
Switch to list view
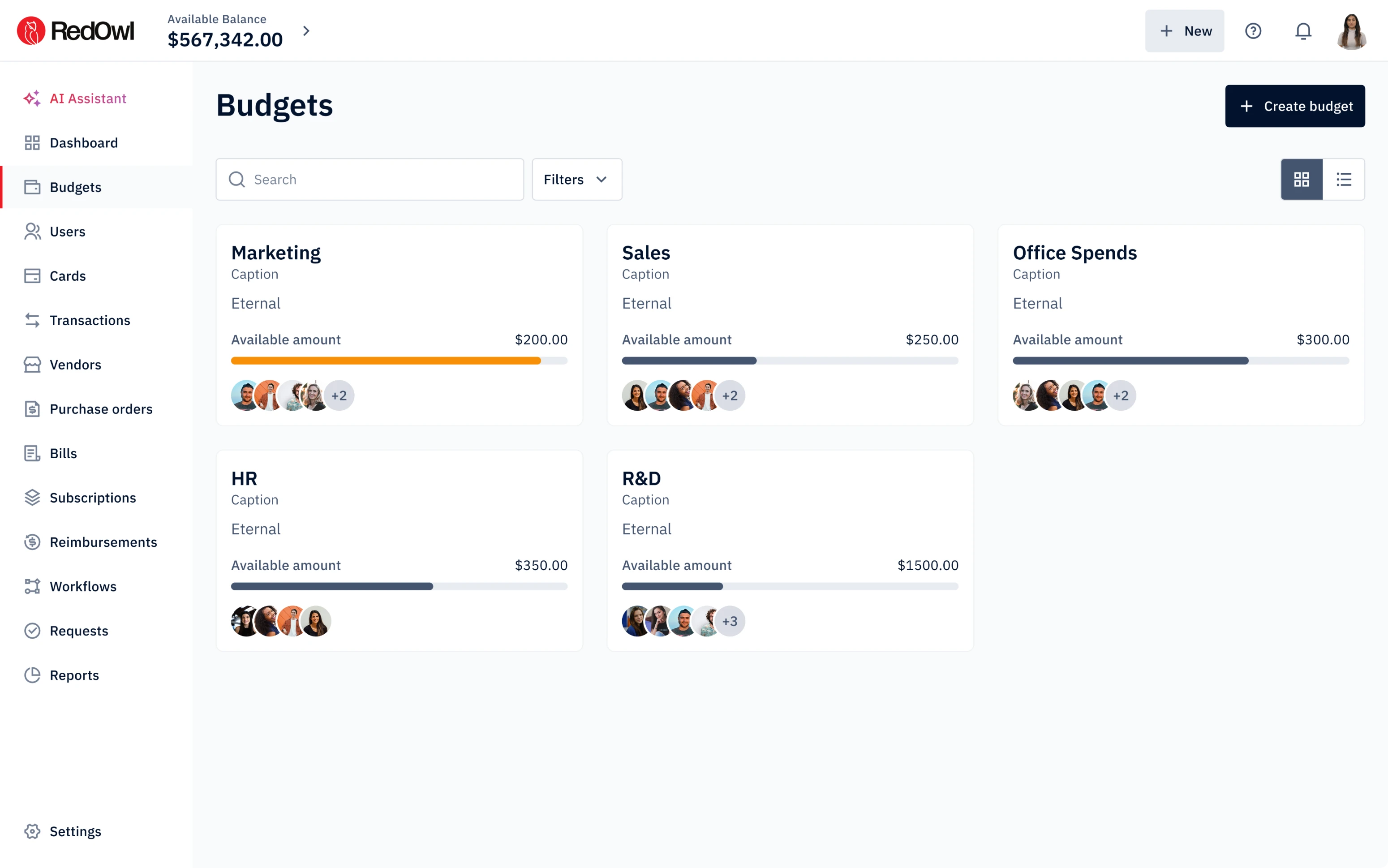click(1343, 180)
